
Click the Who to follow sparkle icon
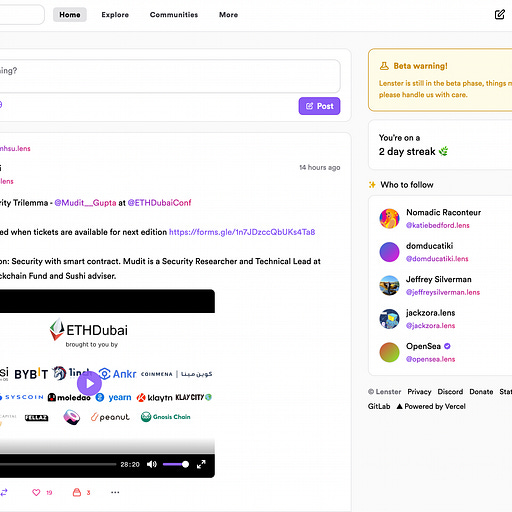click(x=372, y=185)
